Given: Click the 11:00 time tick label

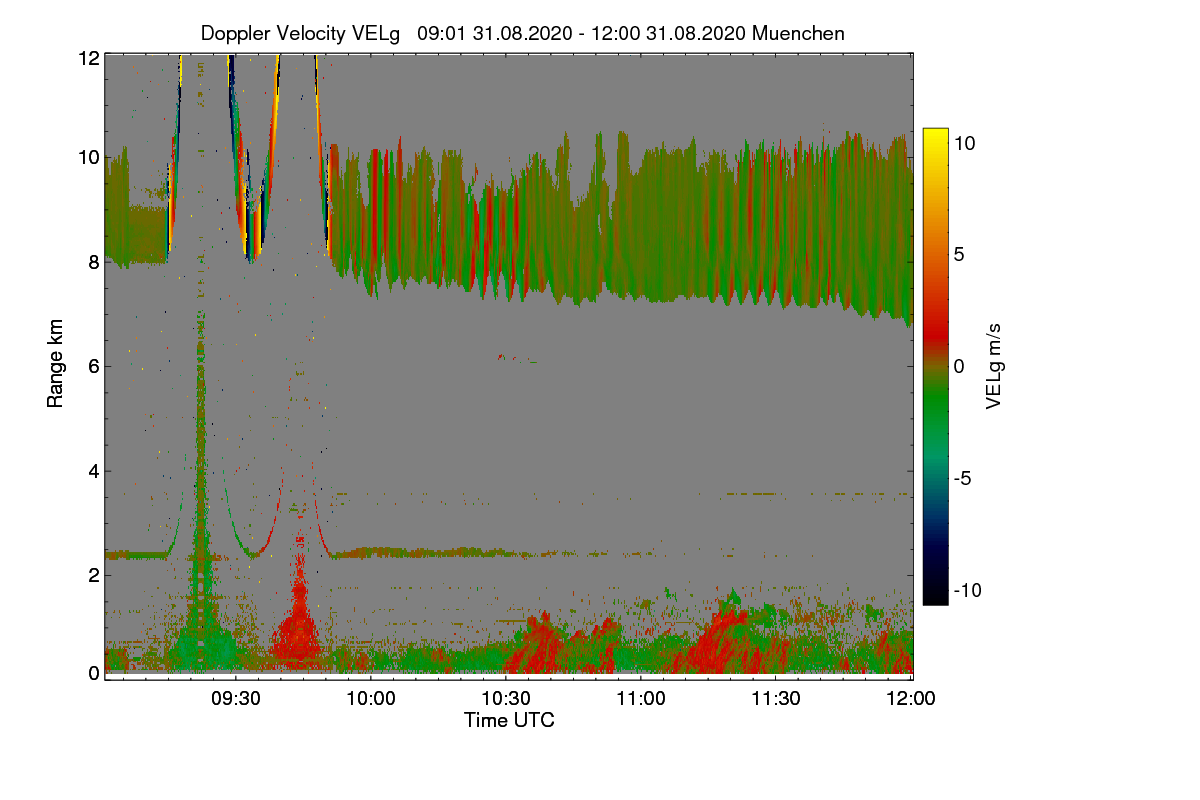Looking at the screenshot, I should [x=641, y=699].
